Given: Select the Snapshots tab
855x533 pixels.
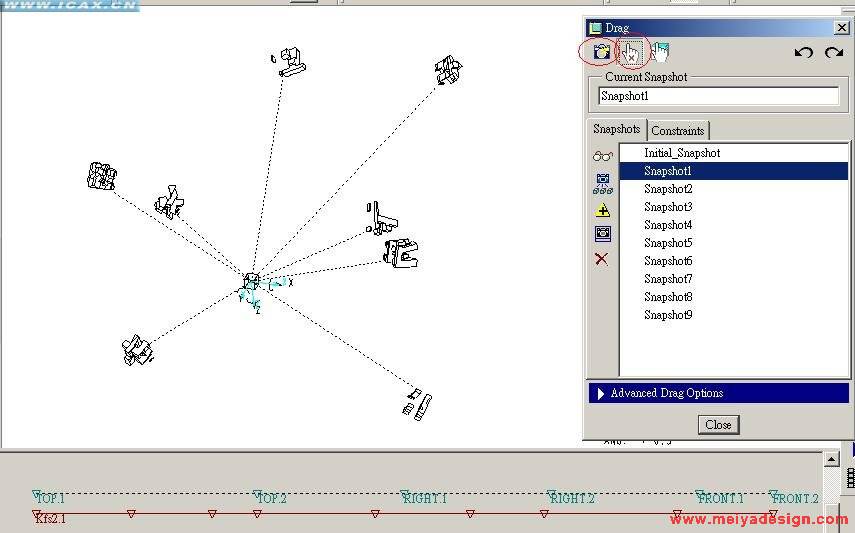Looking at the screenshot, I should click(x=616, y=129).
